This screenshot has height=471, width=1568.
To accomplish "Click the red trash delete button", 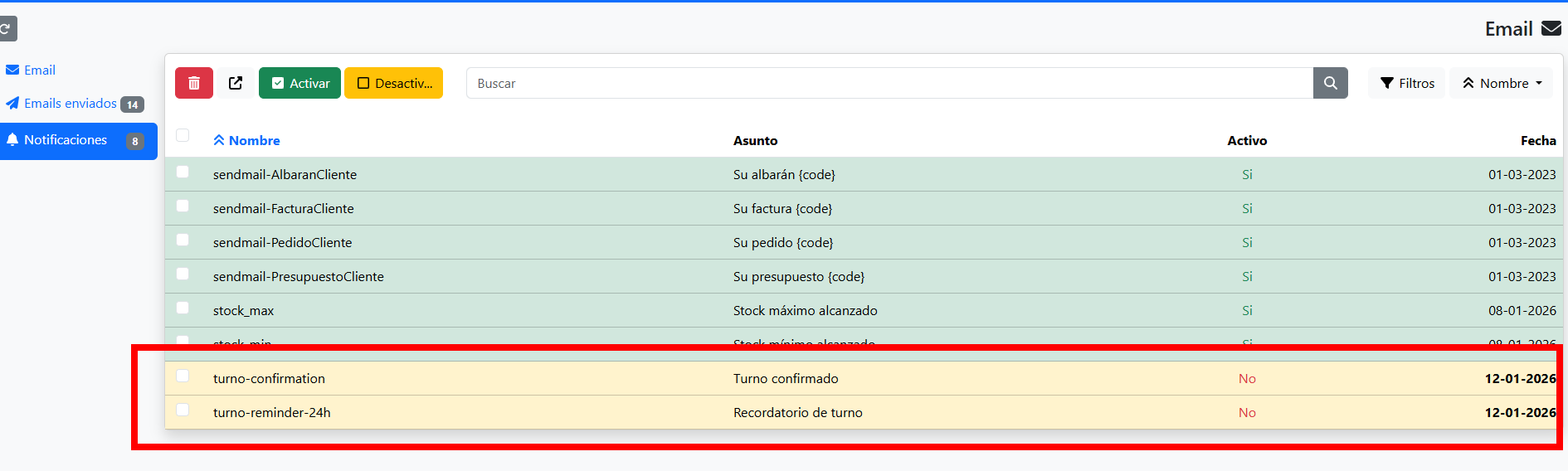I will (x=193, y=83).
